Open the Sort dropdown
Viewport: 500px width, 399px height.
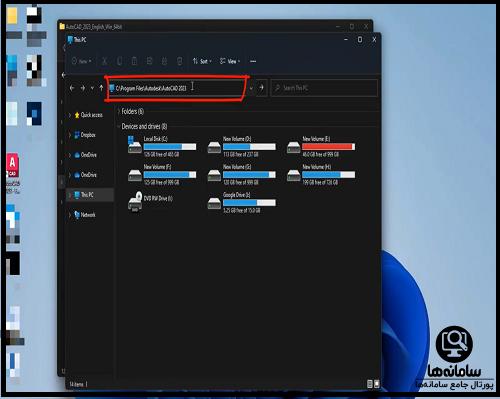point(202,61)
